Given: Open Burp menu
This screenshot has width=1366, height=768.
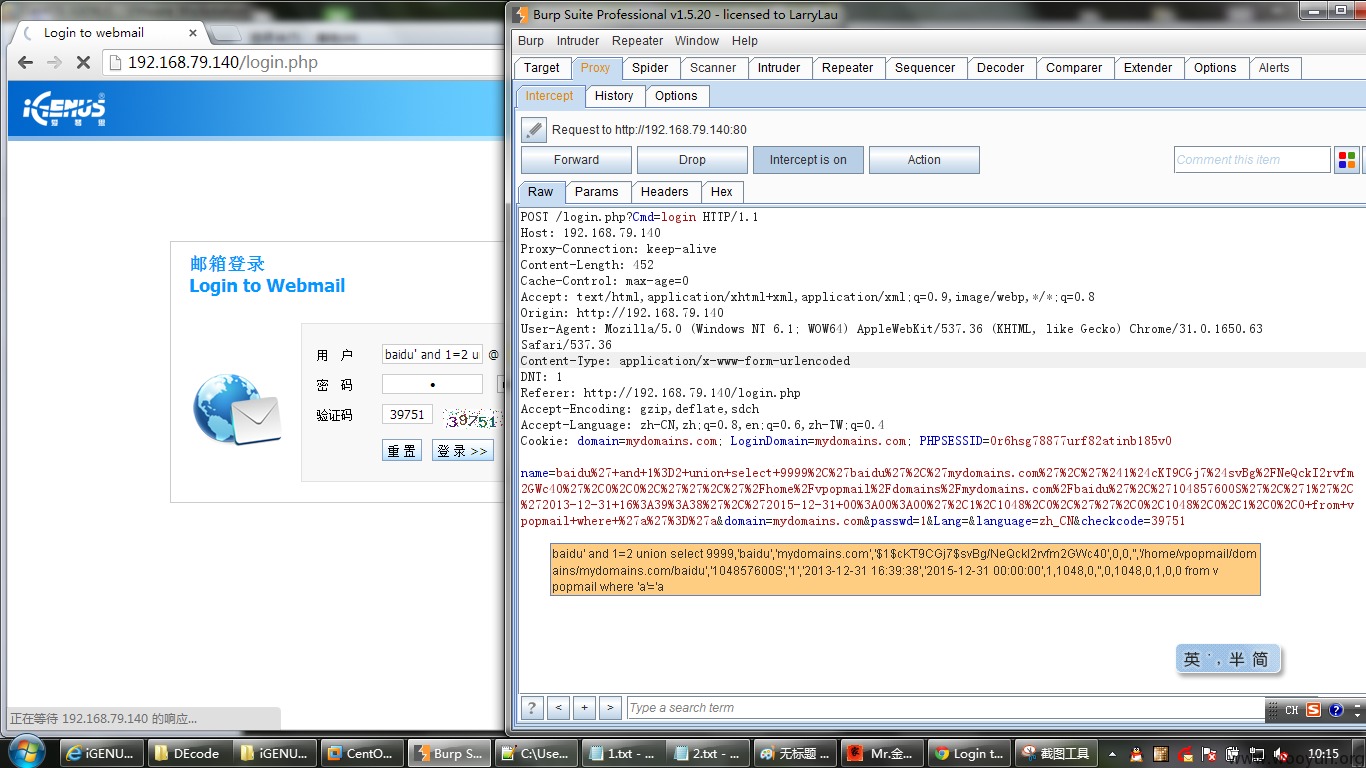Looking at the screenshot, I should 531,41.
